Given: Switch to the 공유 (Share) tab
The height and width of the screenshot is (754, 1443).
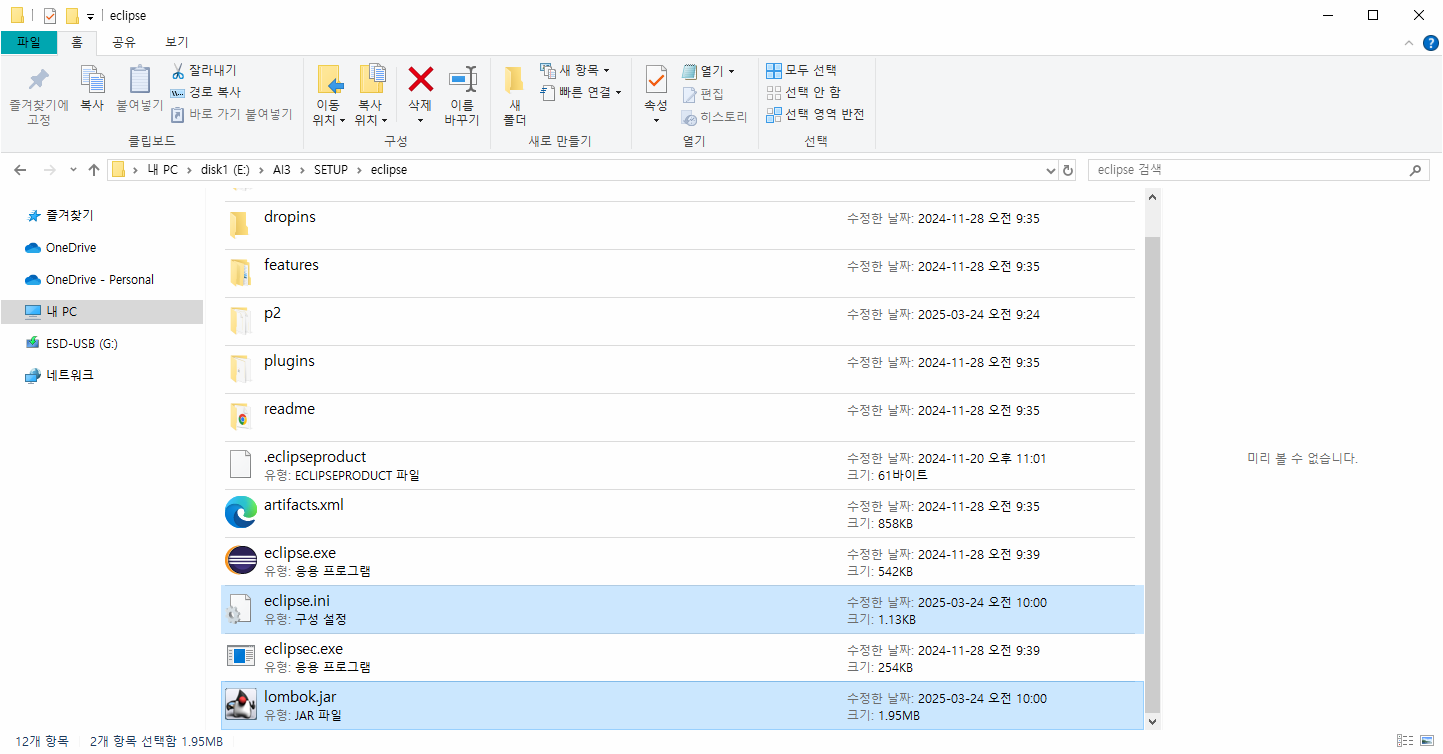Looking at the screenshot, I should [x=124, y=43].
